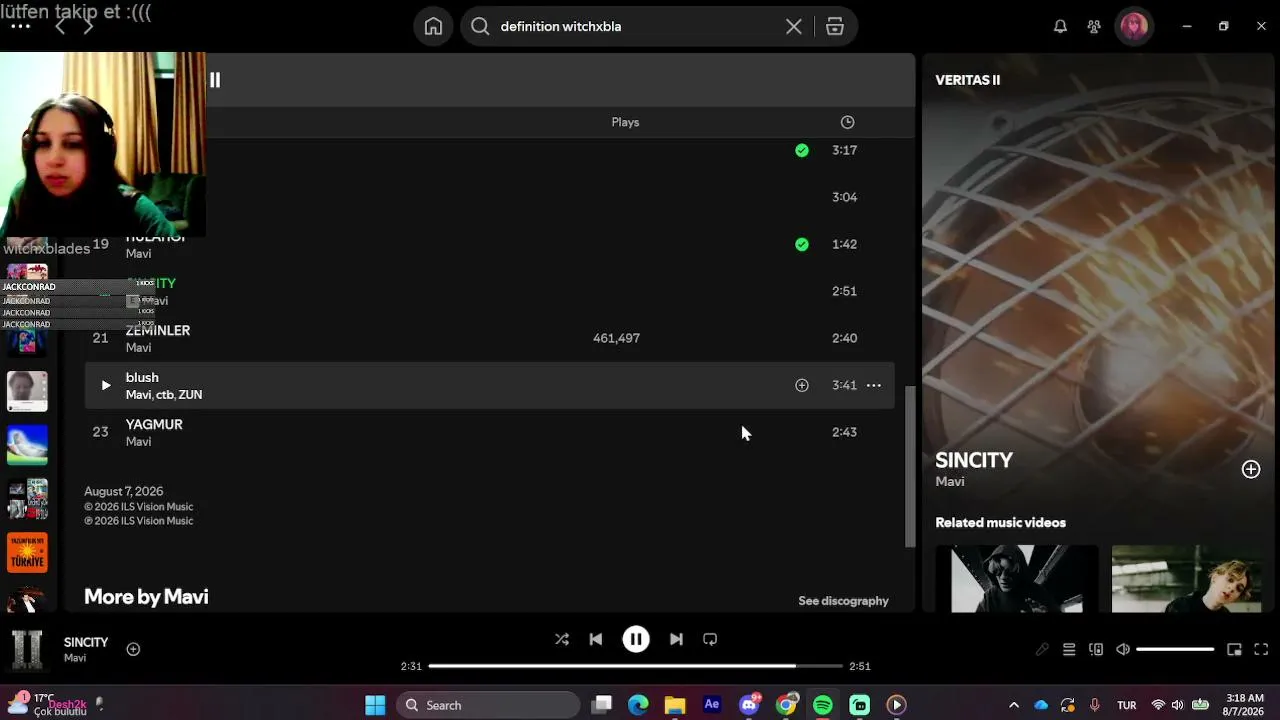Add SINCITY to Liked Songs in the player bar
The image size is (1280, 720).
pyautogui.click(x=133, y=649)
